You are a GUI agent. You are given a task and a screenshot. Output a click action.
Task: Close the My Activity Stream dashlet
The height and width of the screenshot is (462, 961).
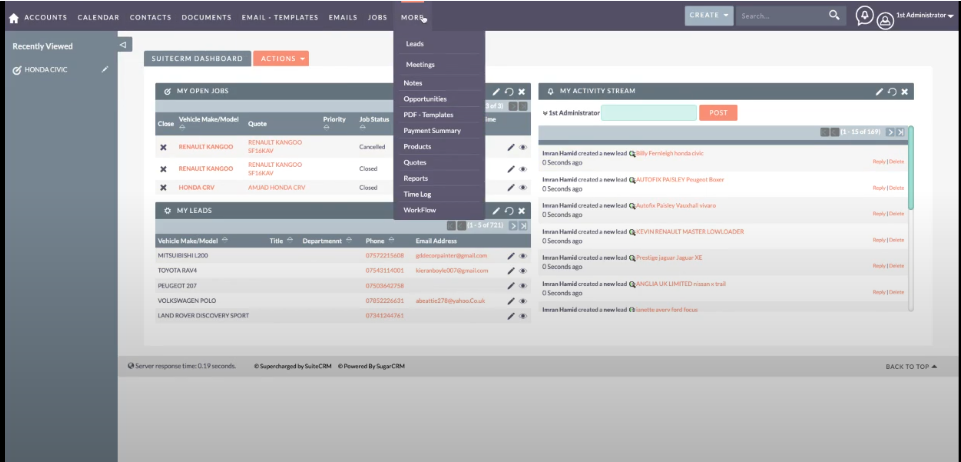tap(904, 91)
